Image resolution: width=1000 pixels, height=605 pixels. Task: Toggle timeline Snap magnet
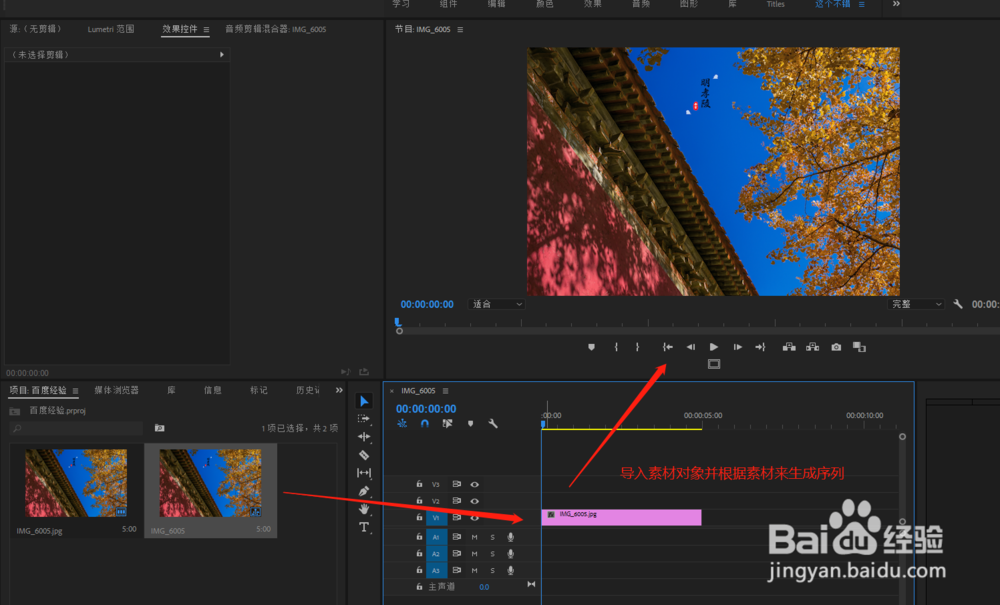coord(425,423)
